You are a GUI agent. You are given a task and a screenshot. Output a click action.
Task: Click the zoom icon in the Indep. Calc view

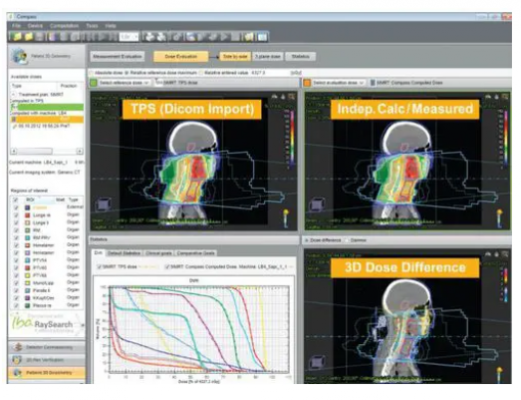coord(505,97)
